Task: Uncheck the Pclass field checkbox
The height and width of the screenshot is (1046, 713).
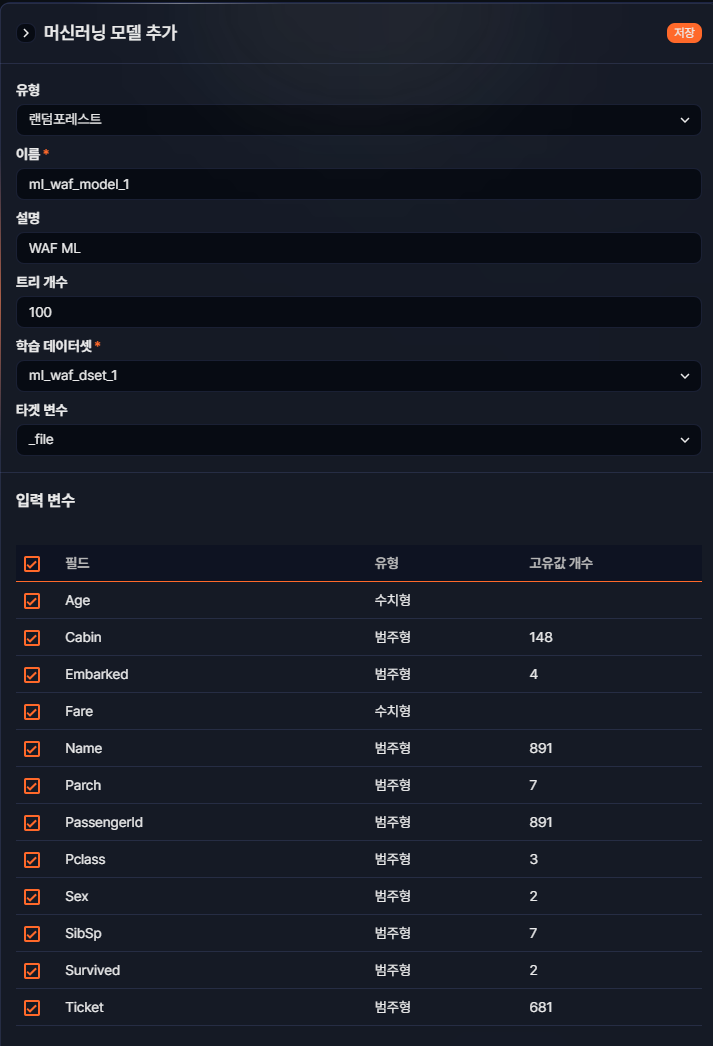Action: (x=31, y=859)
